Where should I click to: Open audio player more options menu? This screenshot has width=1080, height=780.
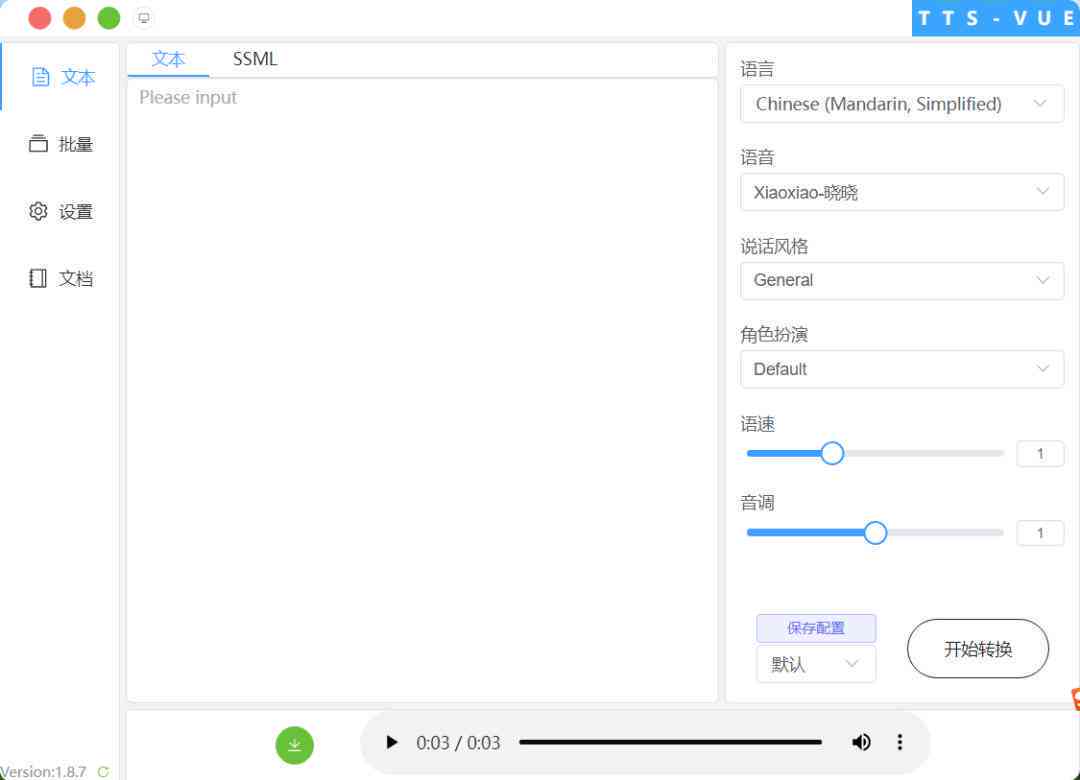pyautogui.click(x=900, y=742)
